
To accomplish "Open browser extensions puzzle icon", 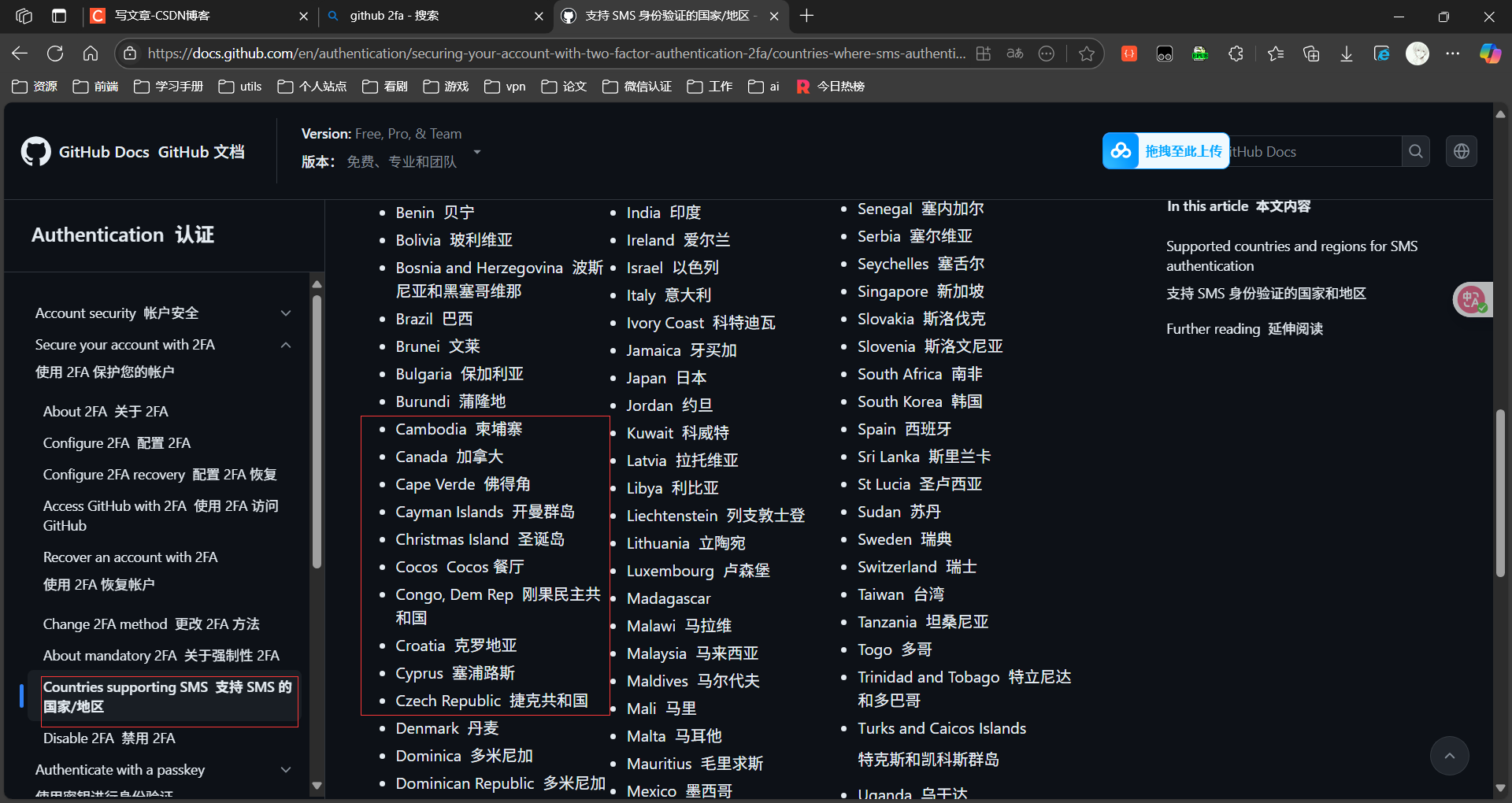I will pyautogui.click(x=1236, y=54).
